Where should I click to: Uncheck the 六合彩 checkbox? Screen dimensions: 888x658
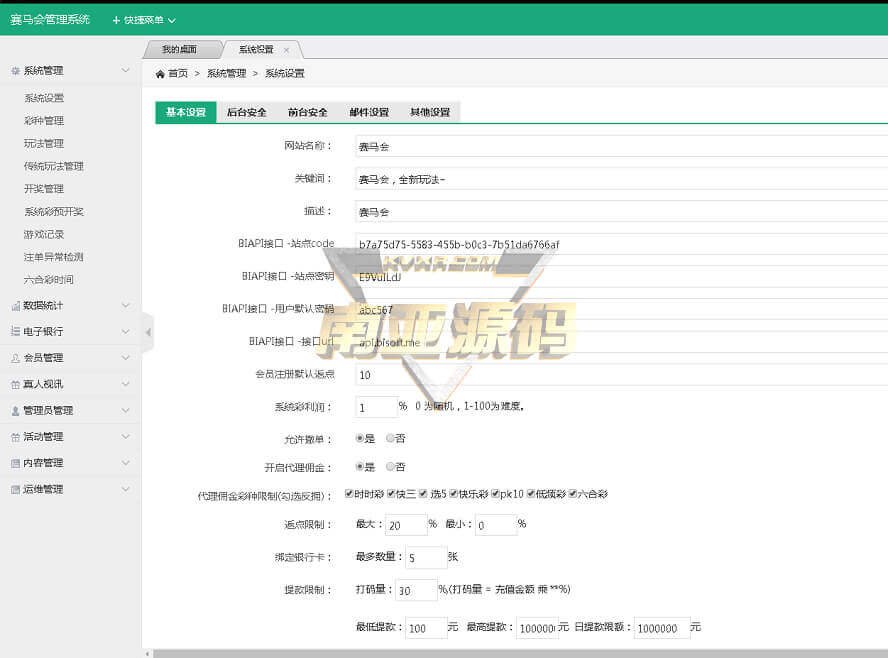tap(572, 494)
